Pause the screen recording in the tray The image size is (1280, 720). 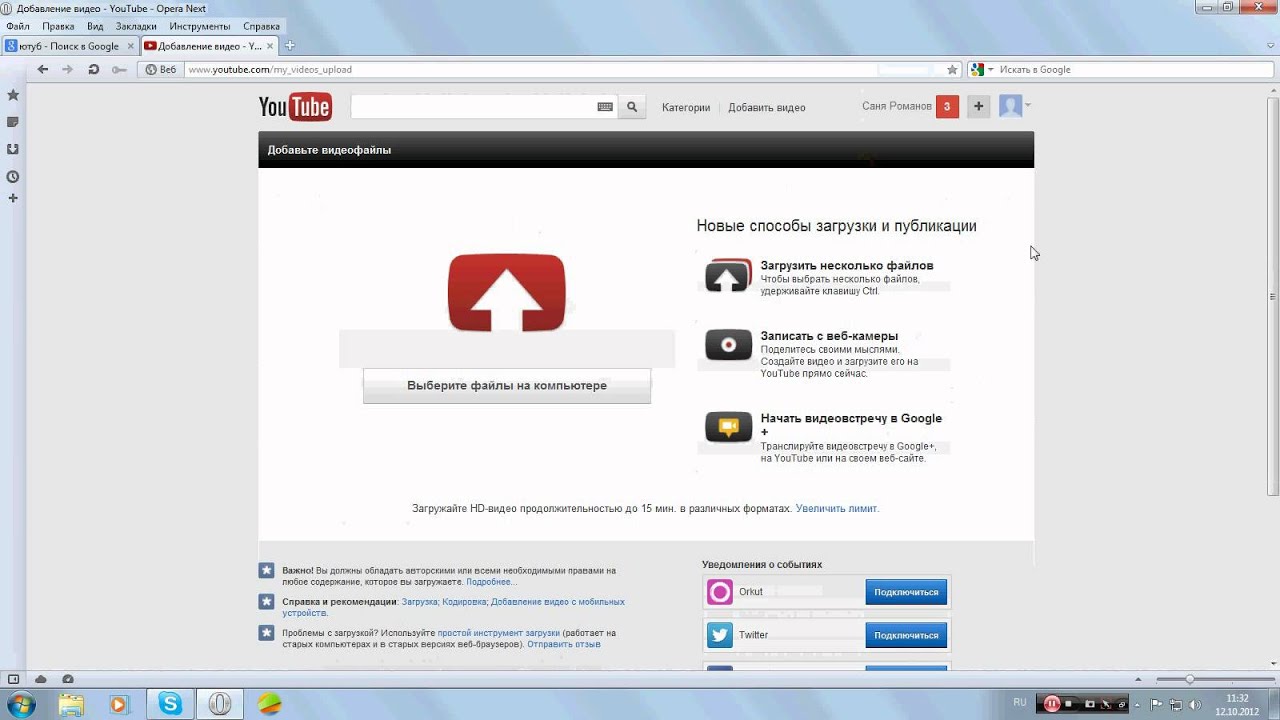(1052, 704)
